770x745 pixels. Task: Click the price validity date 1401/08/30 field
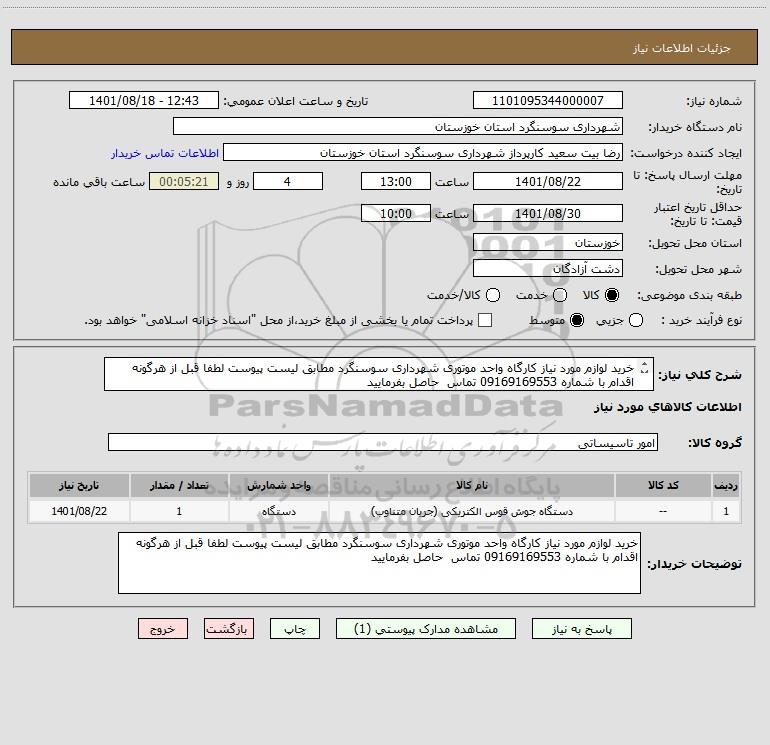coord(548,213)
